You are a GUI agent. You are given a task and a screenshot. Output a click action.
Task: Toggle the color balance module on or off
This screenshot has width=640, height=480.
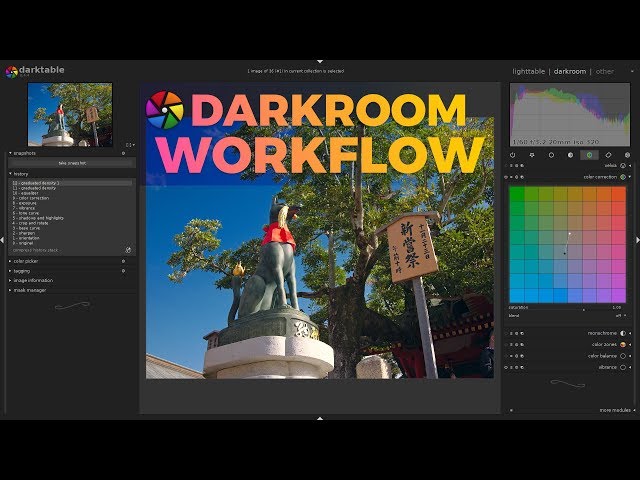tap(506, 356)
